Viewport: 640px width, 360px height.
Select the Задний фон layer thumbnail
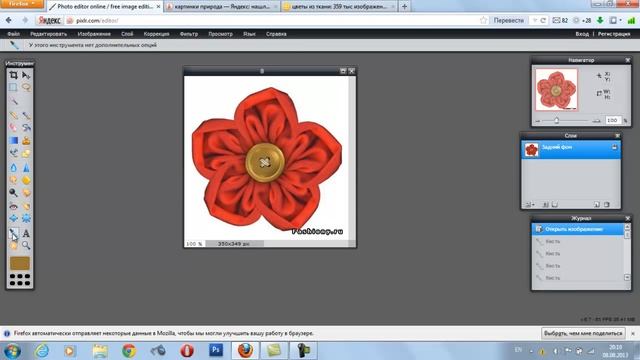click(531, 150)
